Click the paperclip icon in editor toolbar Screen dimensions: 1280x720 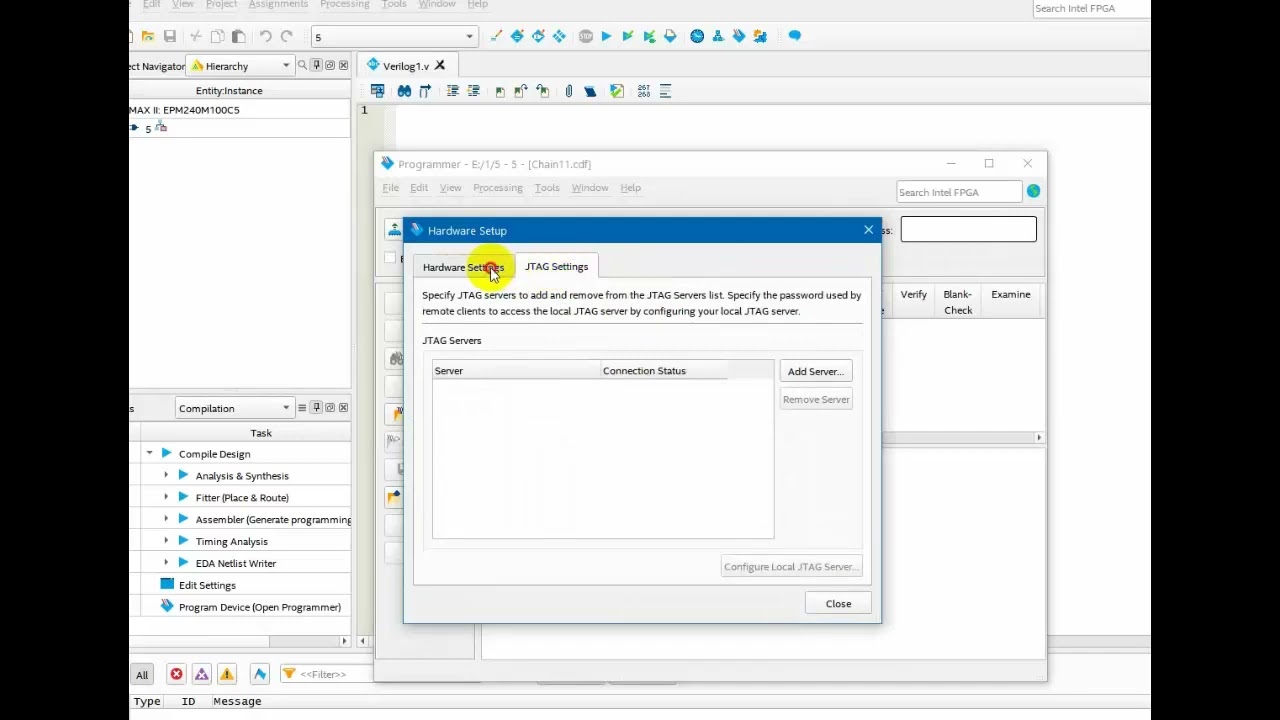coord(569,91)
